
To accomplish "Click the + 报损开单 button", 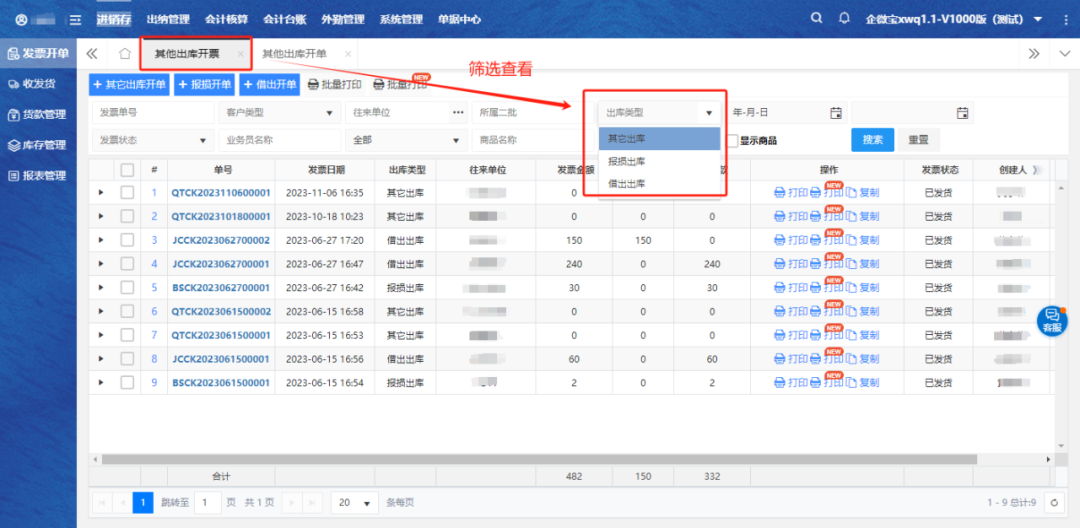I will [205, 85].
